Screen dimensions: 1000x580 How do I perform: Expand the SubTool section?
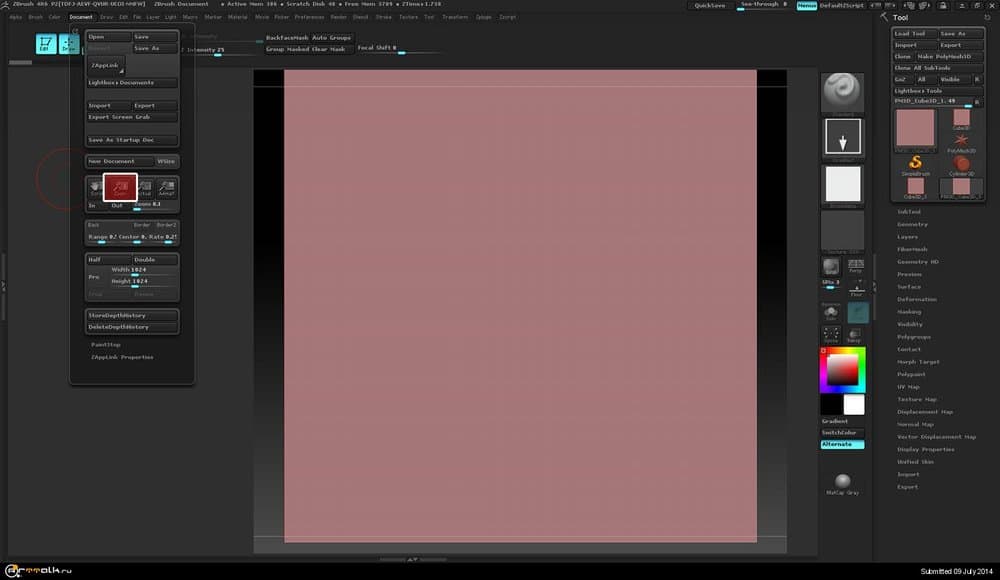[x=909, y=212]
